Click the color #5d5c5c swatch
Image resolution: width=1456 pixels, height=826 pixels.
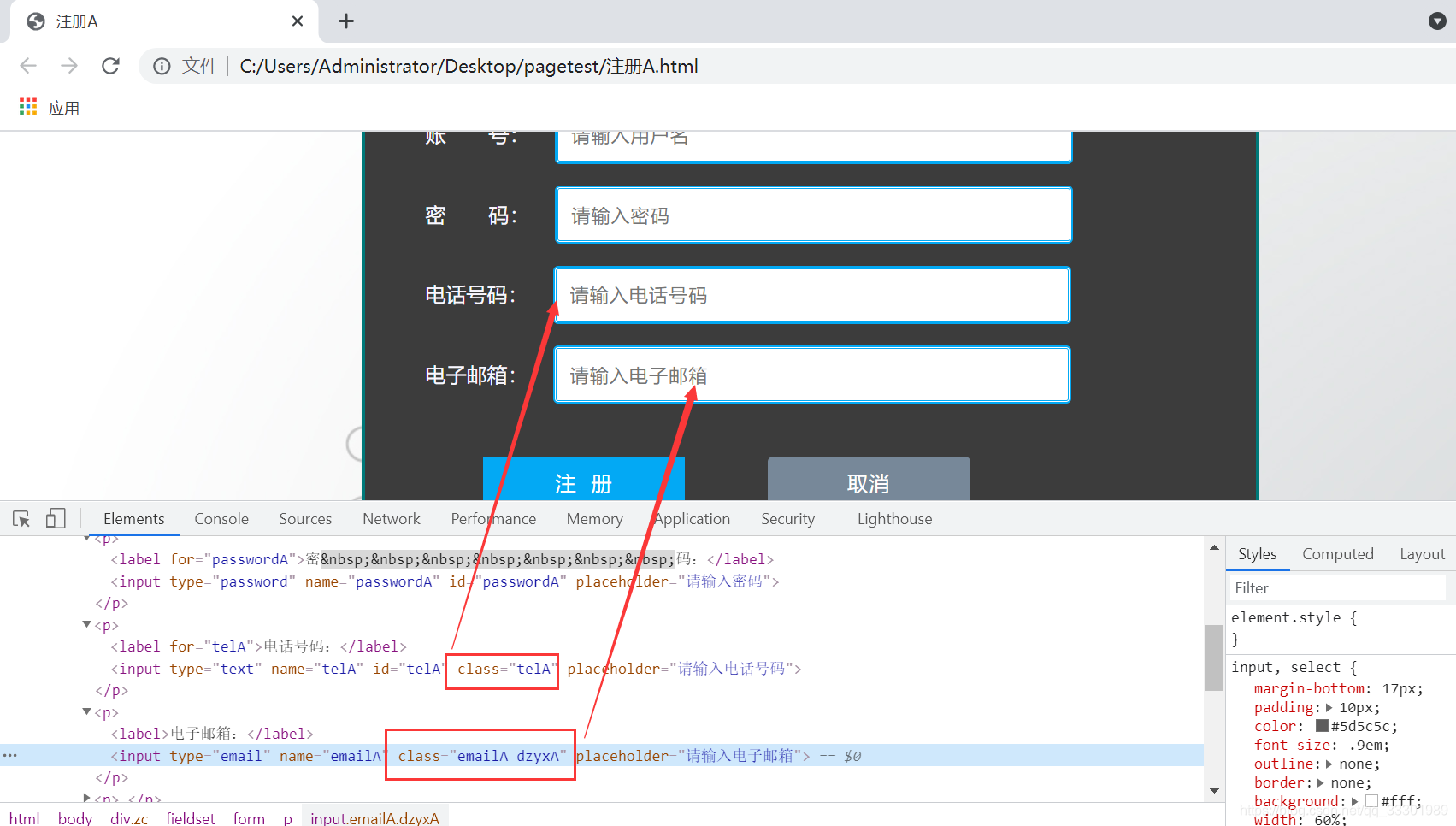click(1322, 726)
